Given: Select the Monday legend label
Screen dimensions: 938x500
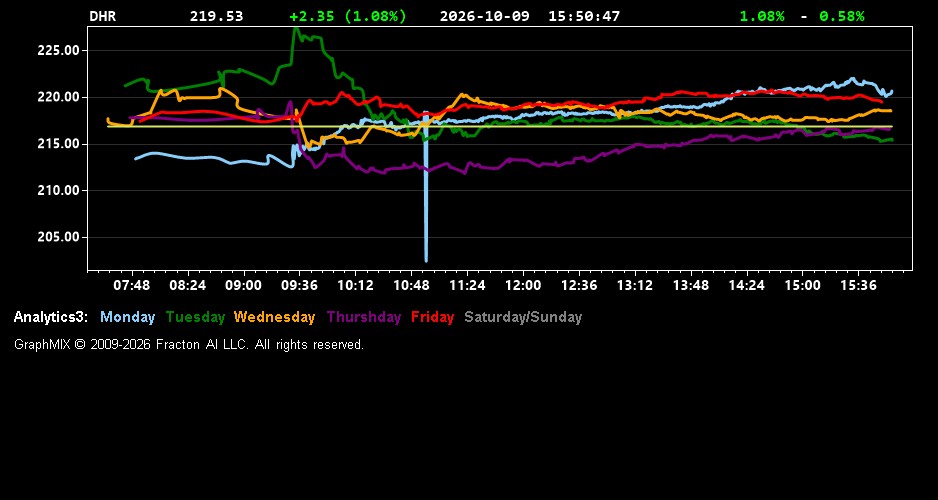Looking at the screenshot, I should [x=127, y=318].
